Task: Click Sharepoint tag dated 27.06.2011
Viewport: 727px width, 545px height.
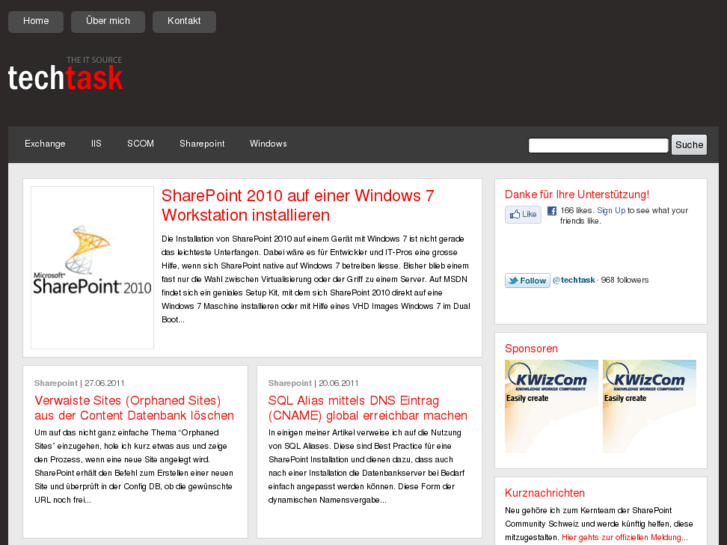Action: click(x=56, y=383)
